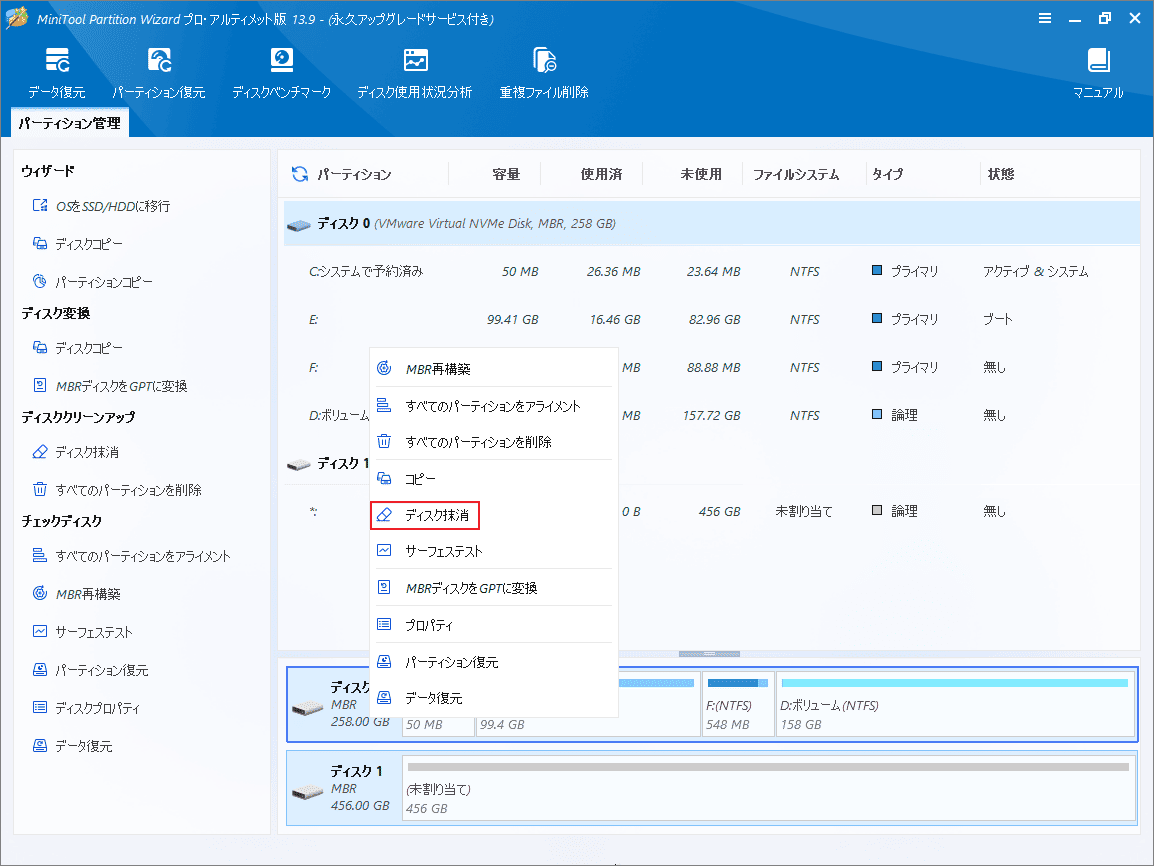
Task: Run サーフェステスト from sidebar
Action: point(82,632)
